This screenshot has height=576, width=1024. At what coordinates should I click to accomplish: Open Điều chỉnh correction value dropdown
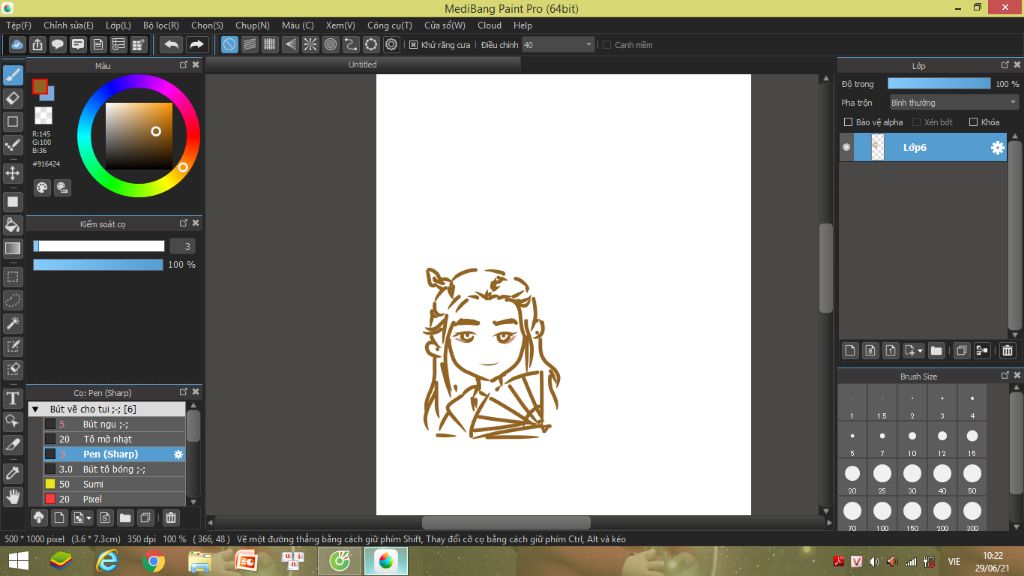tap(558, 44)
